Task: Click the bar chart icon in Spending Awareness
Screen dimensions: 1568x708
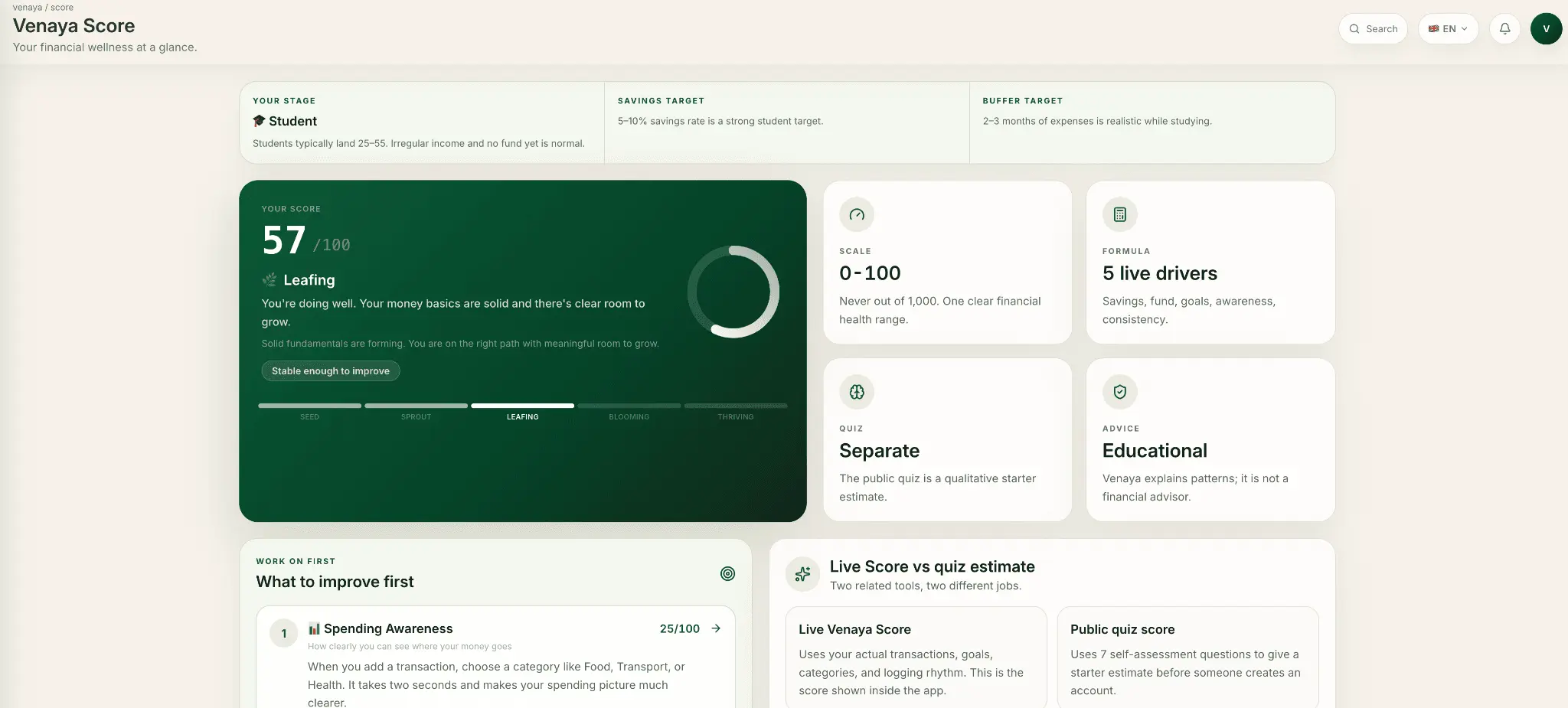Action: [314, 628]
